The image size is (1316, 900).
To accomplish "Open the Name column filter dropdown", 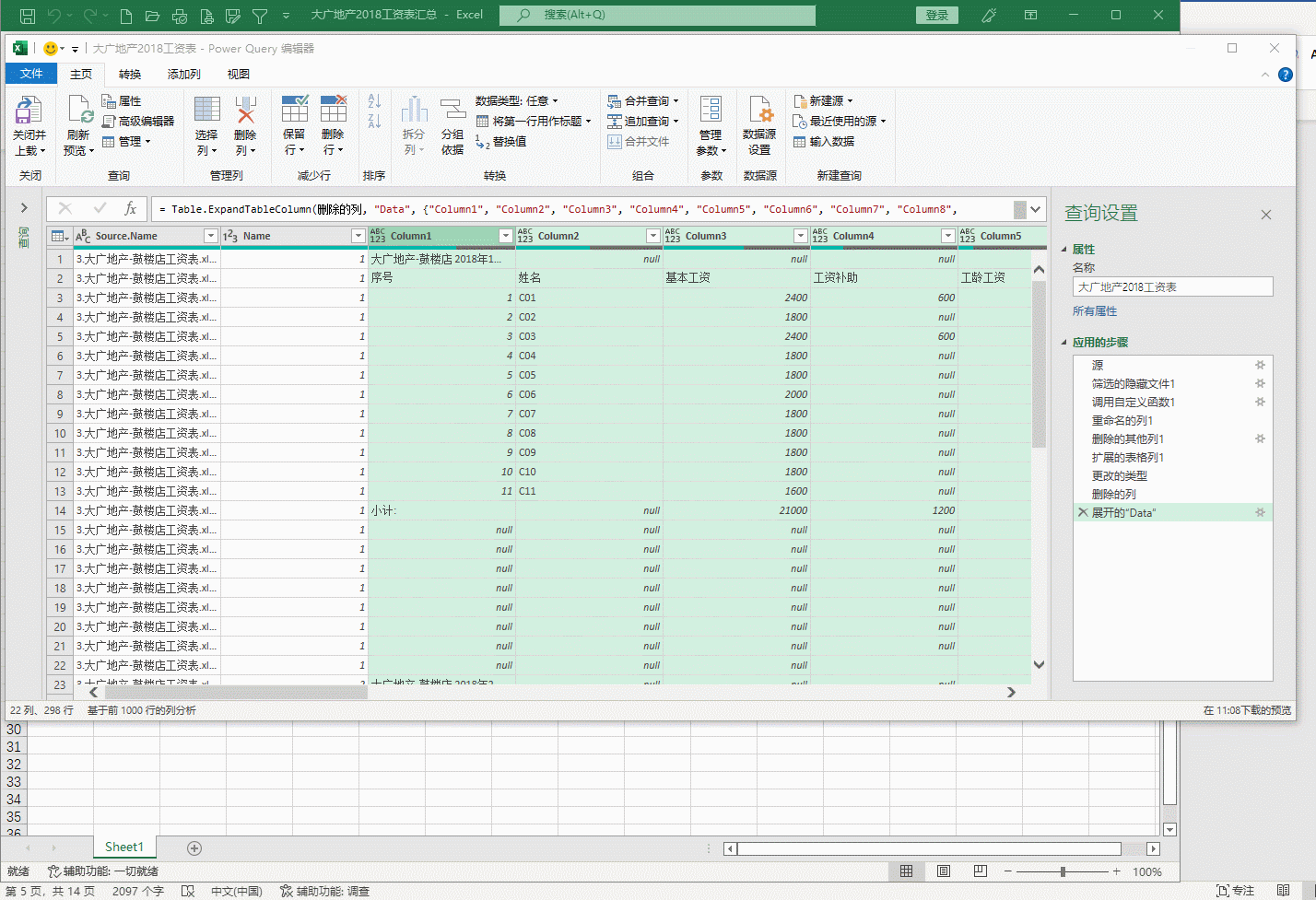I will pos(358,237).
